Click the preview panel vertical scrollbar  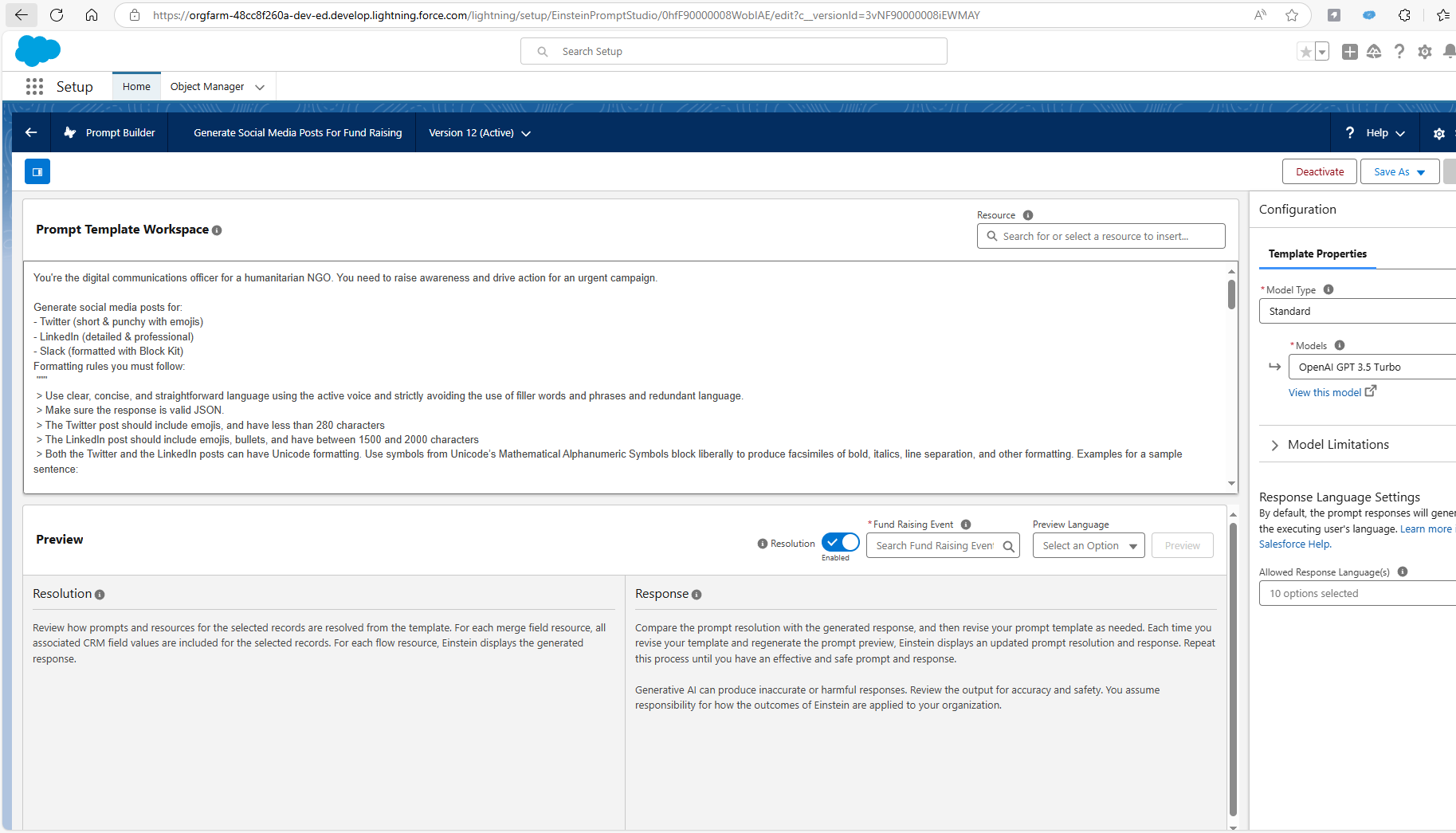[x=1233, y=670]
